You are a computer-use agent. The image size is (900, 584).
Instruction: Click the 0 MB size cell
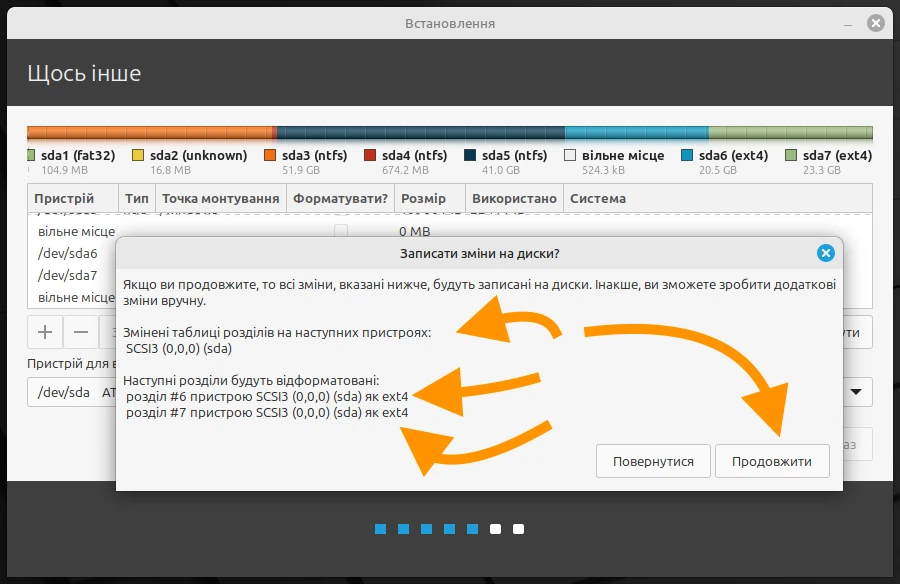point(414,231)
